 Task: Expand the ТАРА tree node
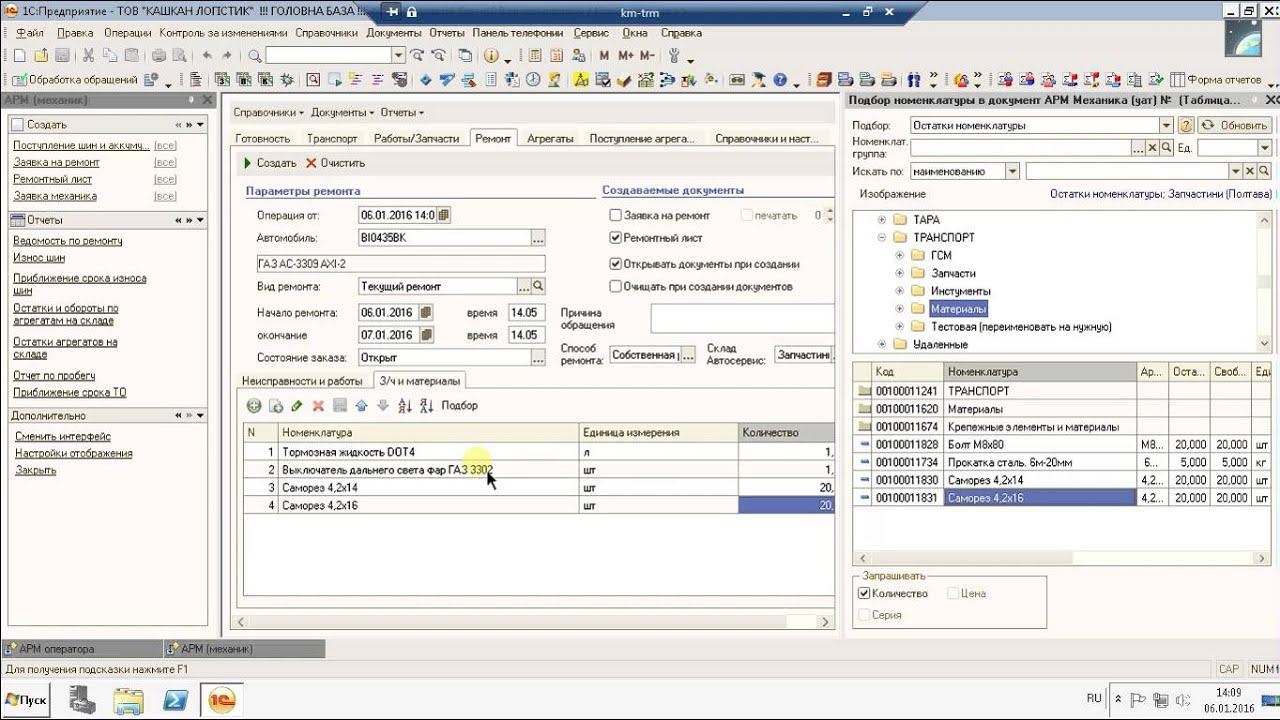click(x=882, y=219)
